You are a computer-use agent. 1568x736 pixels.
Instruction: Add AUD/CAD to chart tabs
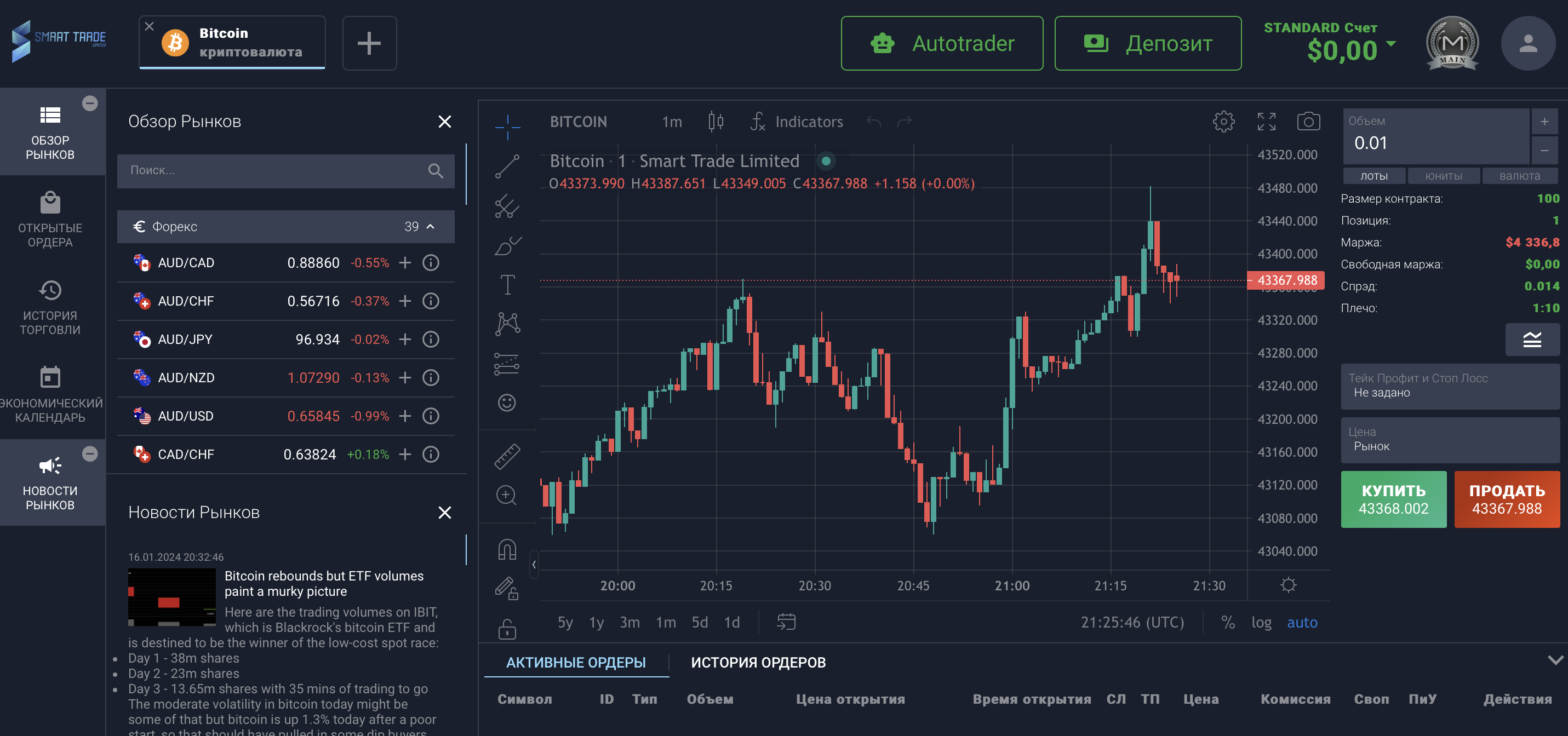coord(405,263)
